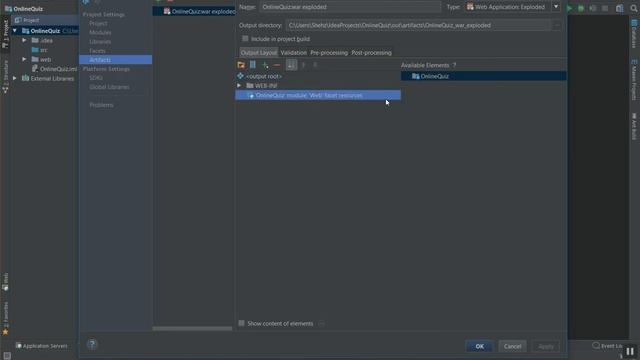Start debugging with the green bug icon
This screenshot has width=640, height=360.
581,8
